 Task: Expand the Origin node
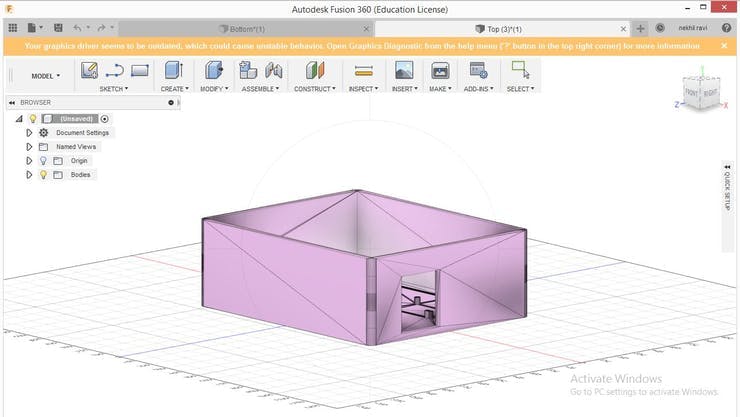coord(29,161)
